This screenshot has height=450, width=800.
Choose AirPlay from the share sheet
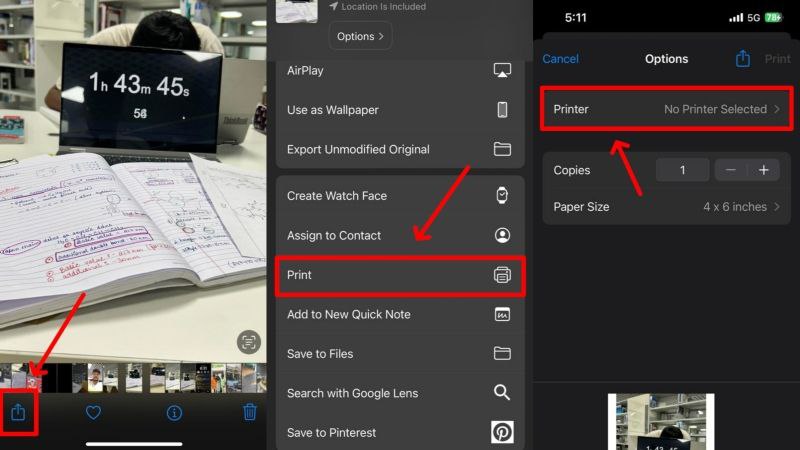coord(400,70)
